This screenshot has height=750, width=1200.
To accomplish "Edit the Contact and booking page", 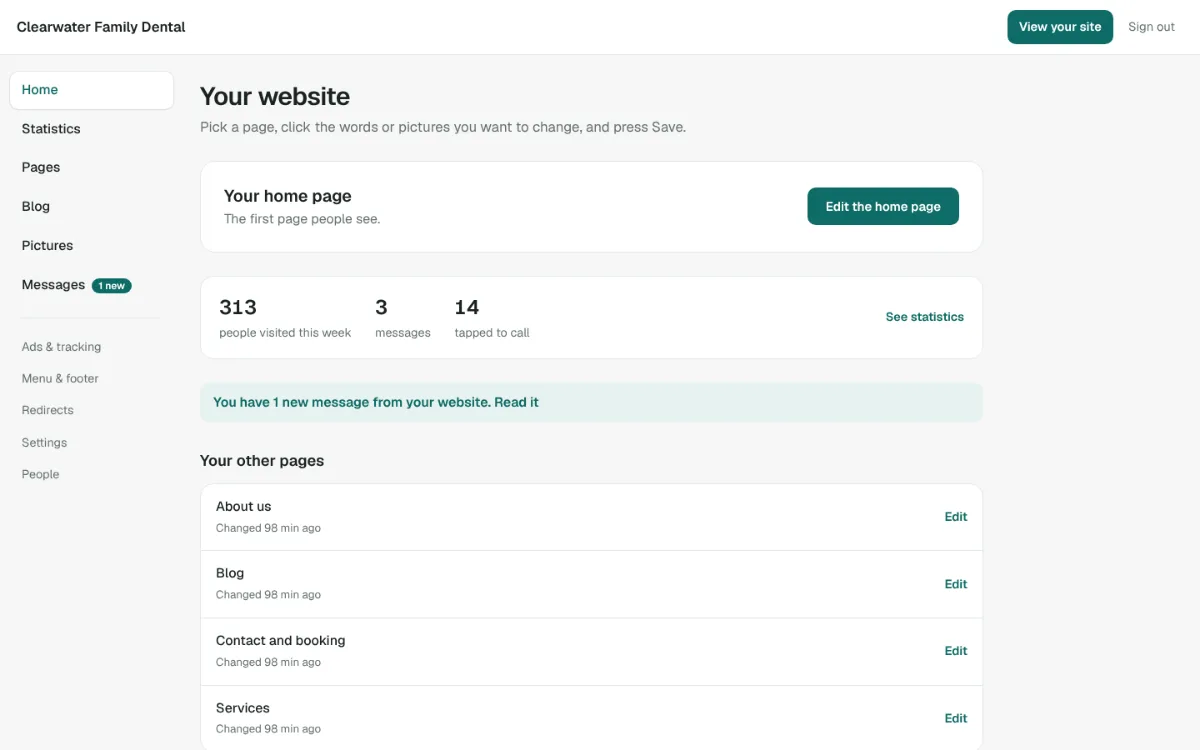I will click(x=956, y=651).
